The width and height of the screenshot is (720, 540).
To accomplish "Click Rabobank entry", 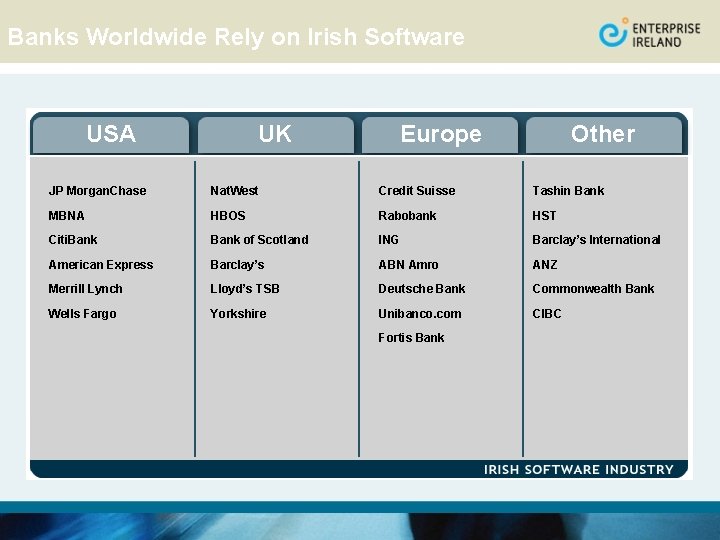I will point(407,215).
